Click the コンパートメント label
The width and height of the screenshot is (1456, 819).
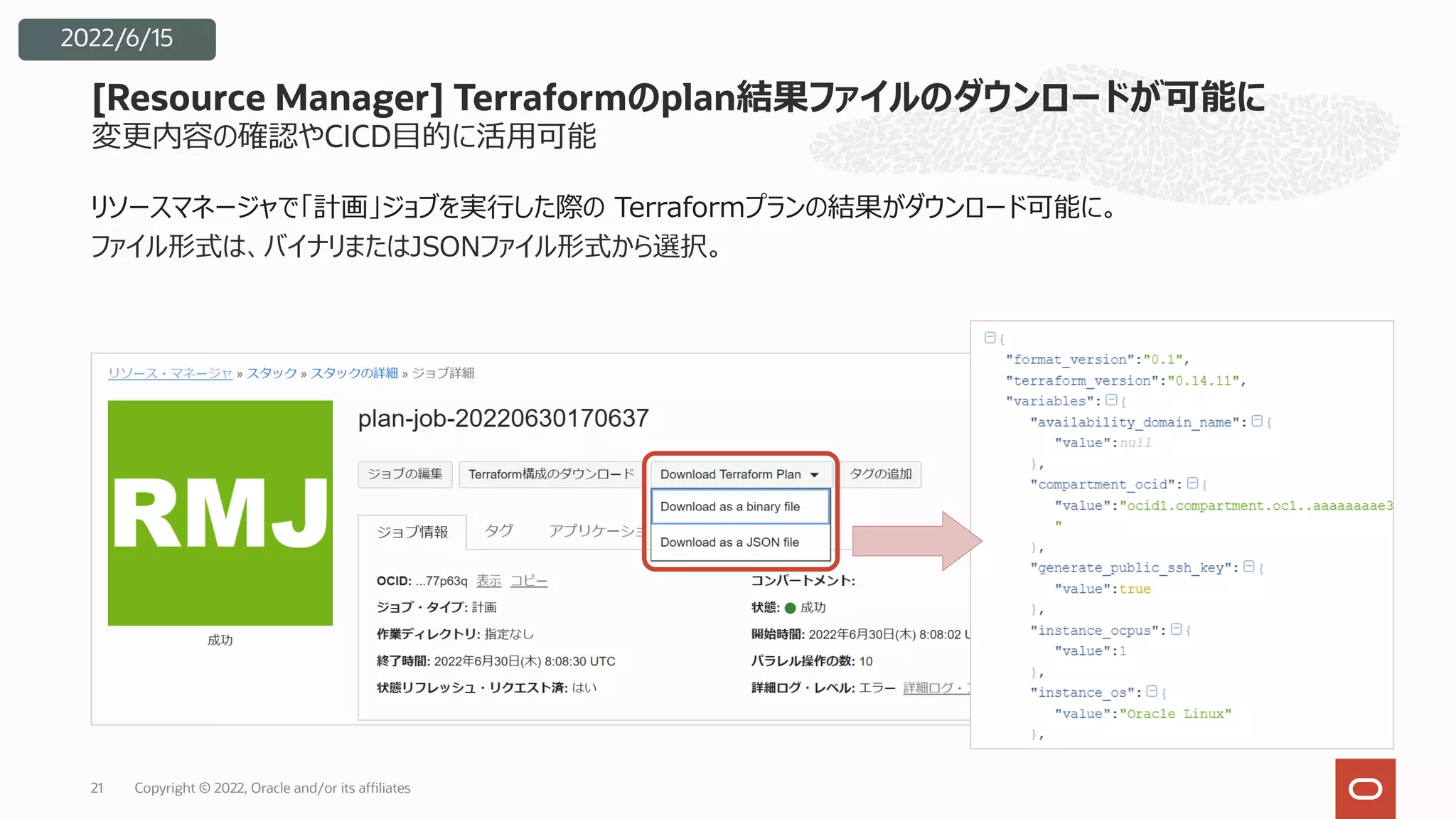[x=803, y=581]
